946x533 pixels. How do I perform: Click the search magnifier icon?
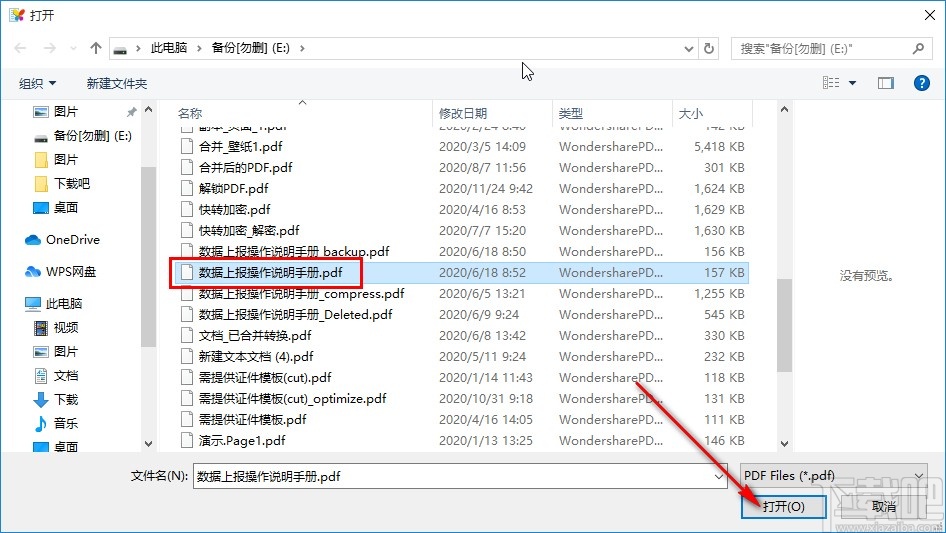918,48
